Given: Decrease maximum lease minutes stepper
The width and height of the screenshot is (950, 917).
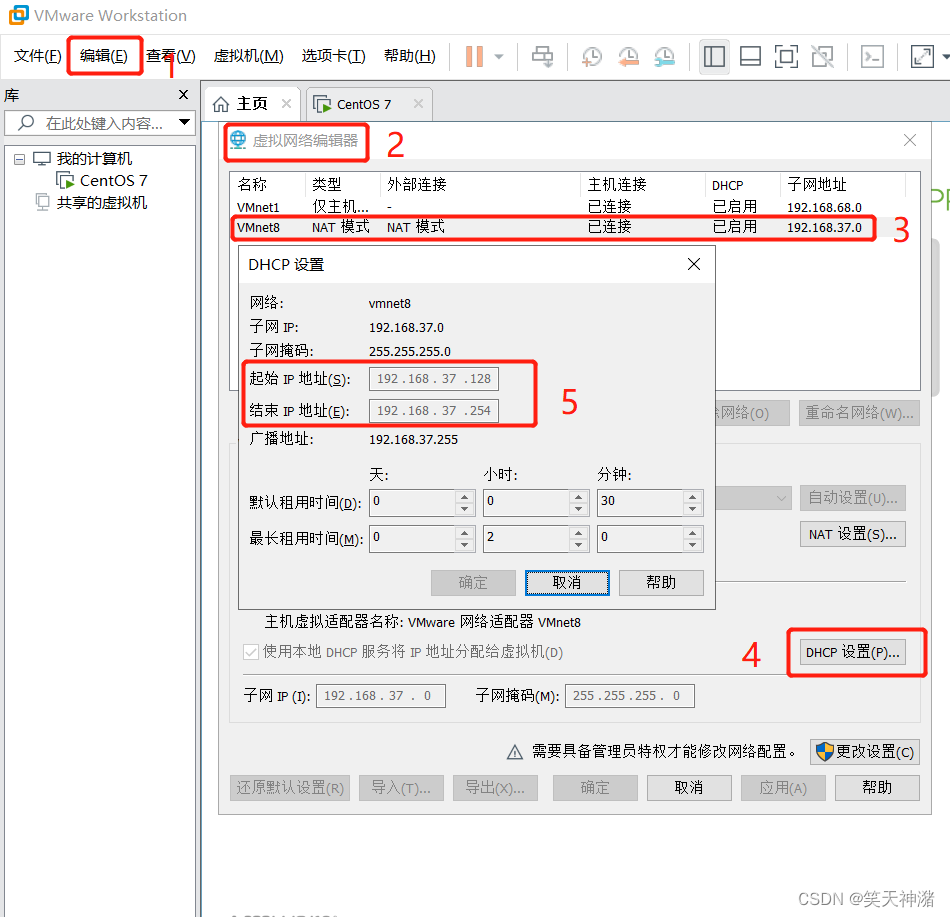Looking at the screenshot, I should pyautogui.click(x=693, y=546).
